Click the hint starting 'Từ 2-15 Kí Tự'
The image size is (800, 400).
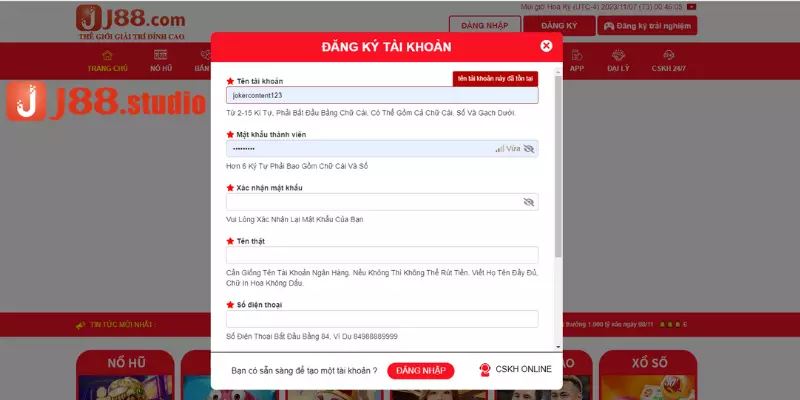click(371, 113)
